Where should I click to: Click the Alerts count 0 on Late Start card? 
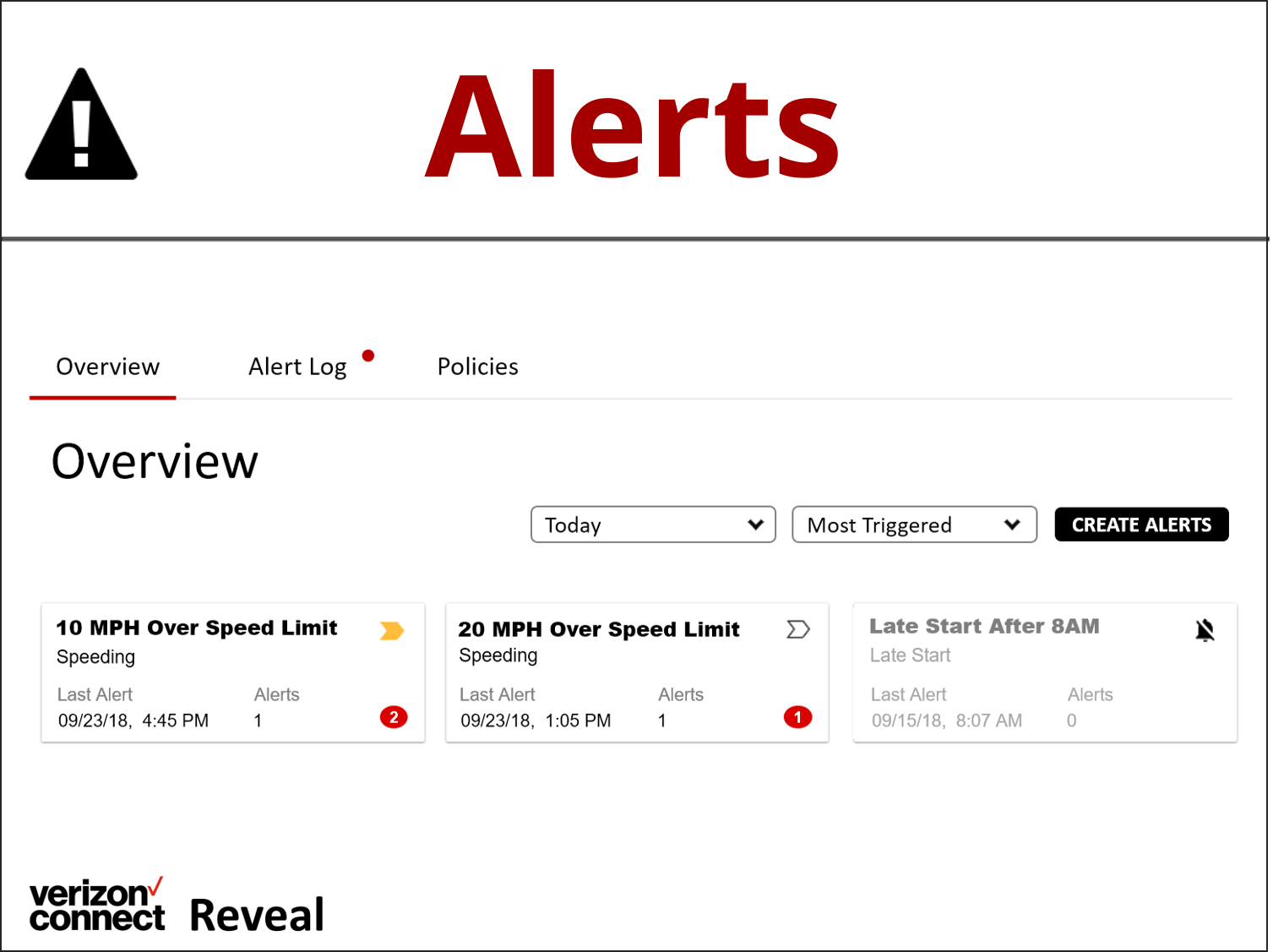[1071, 721]
